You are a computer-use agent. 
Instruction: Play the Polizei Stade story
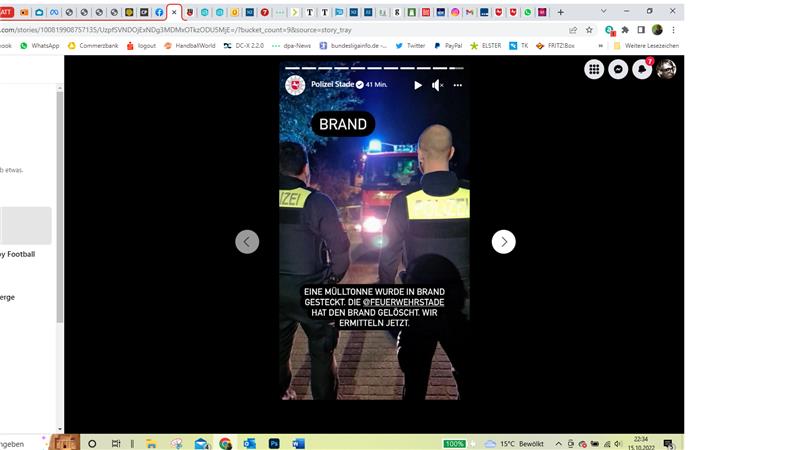[x=418, y=85]
